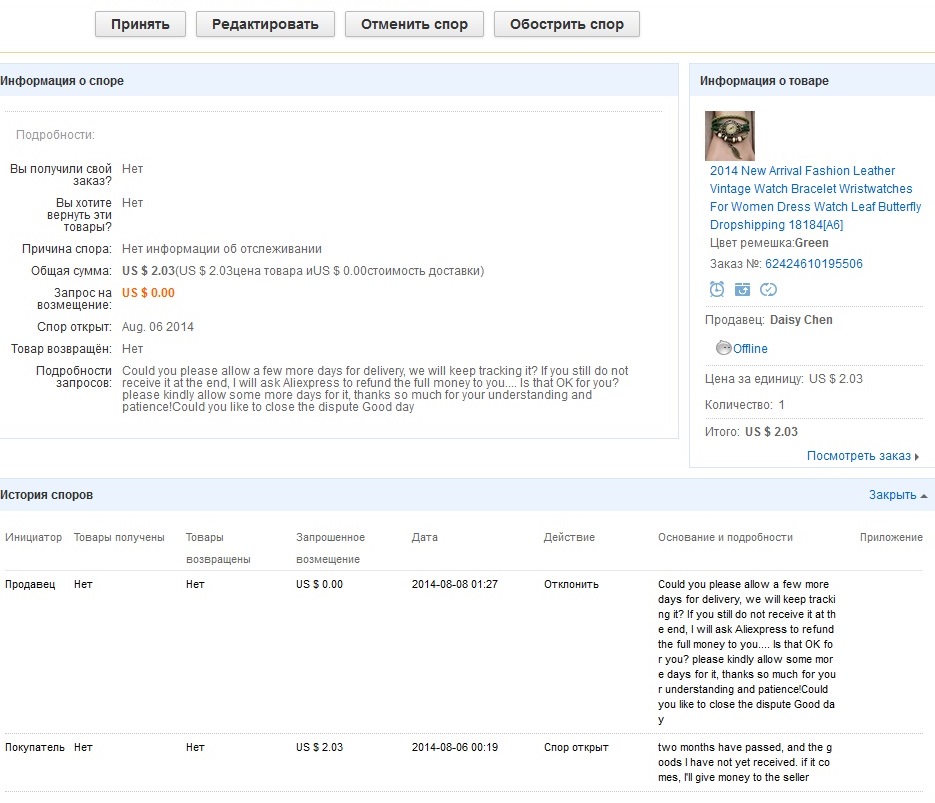Click the Количество: 1 line
The image size is (935, 803).
745,405
